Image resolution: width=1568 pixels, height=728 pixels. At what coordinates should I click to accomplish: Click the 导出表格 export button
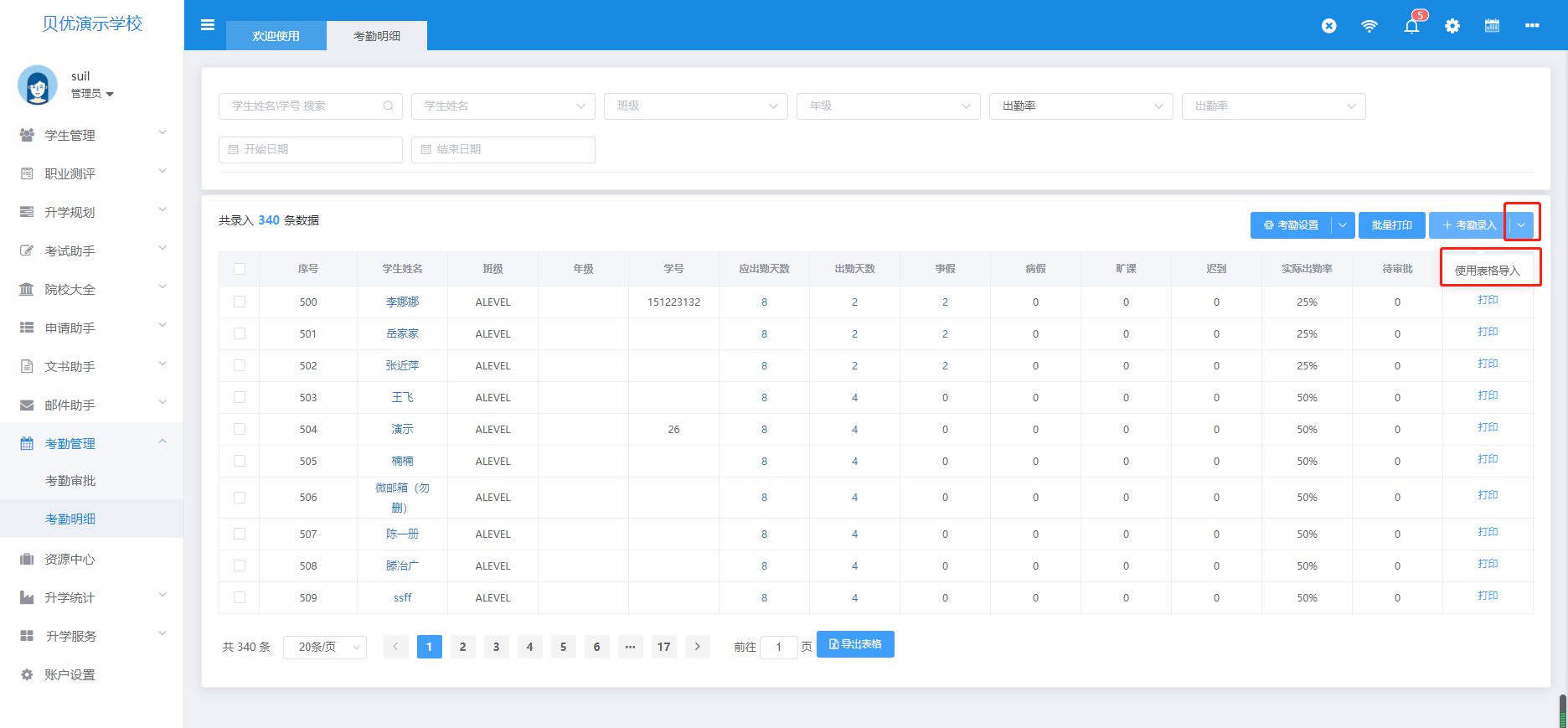pos(855,644)
